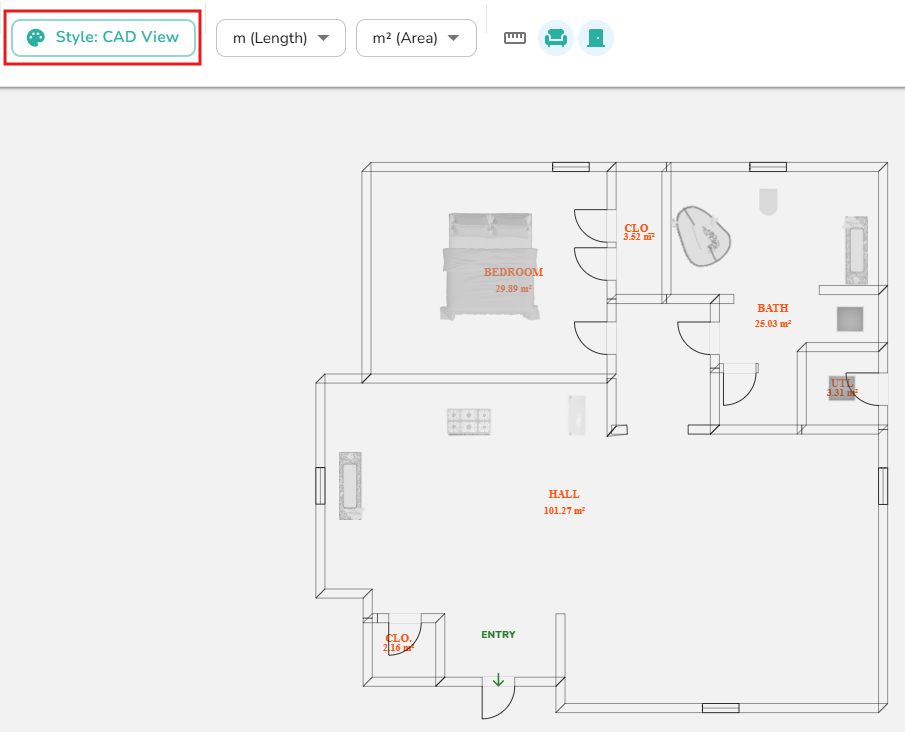Expand the m (Length) unit dropdown
Screen dimensions: 905x732
[x=280, y=38]
